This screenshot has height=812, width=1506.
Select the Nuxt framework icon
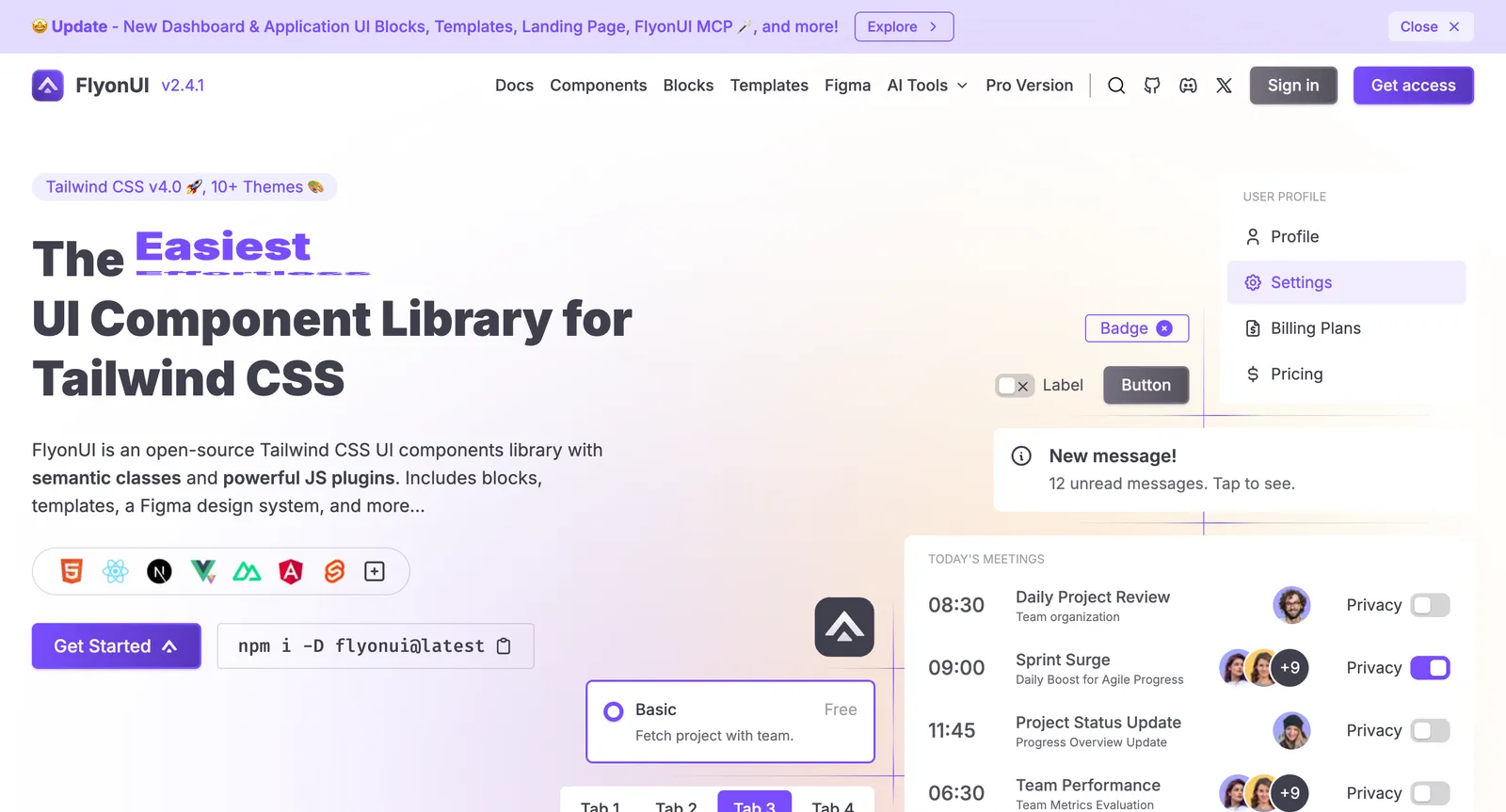click(x=247, y=571)
